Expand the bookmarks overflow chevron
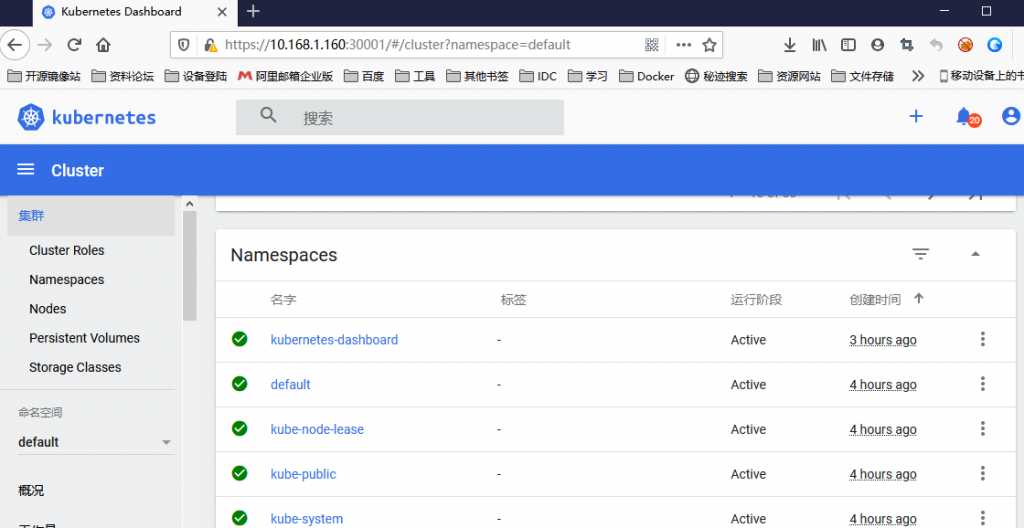1024x528 pixels. coord(917,76)
